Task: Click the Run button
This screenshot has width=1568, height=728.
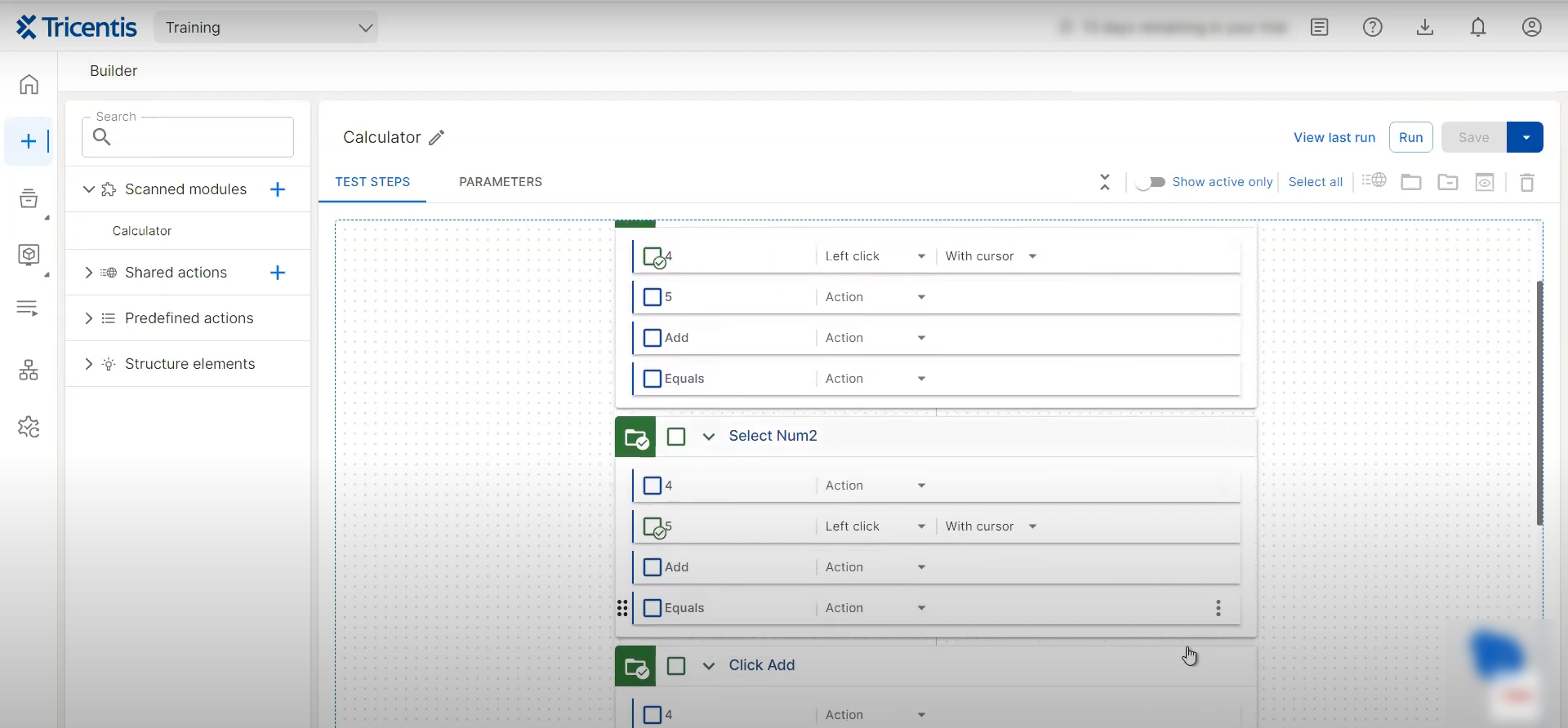Action: [1410, 137]
